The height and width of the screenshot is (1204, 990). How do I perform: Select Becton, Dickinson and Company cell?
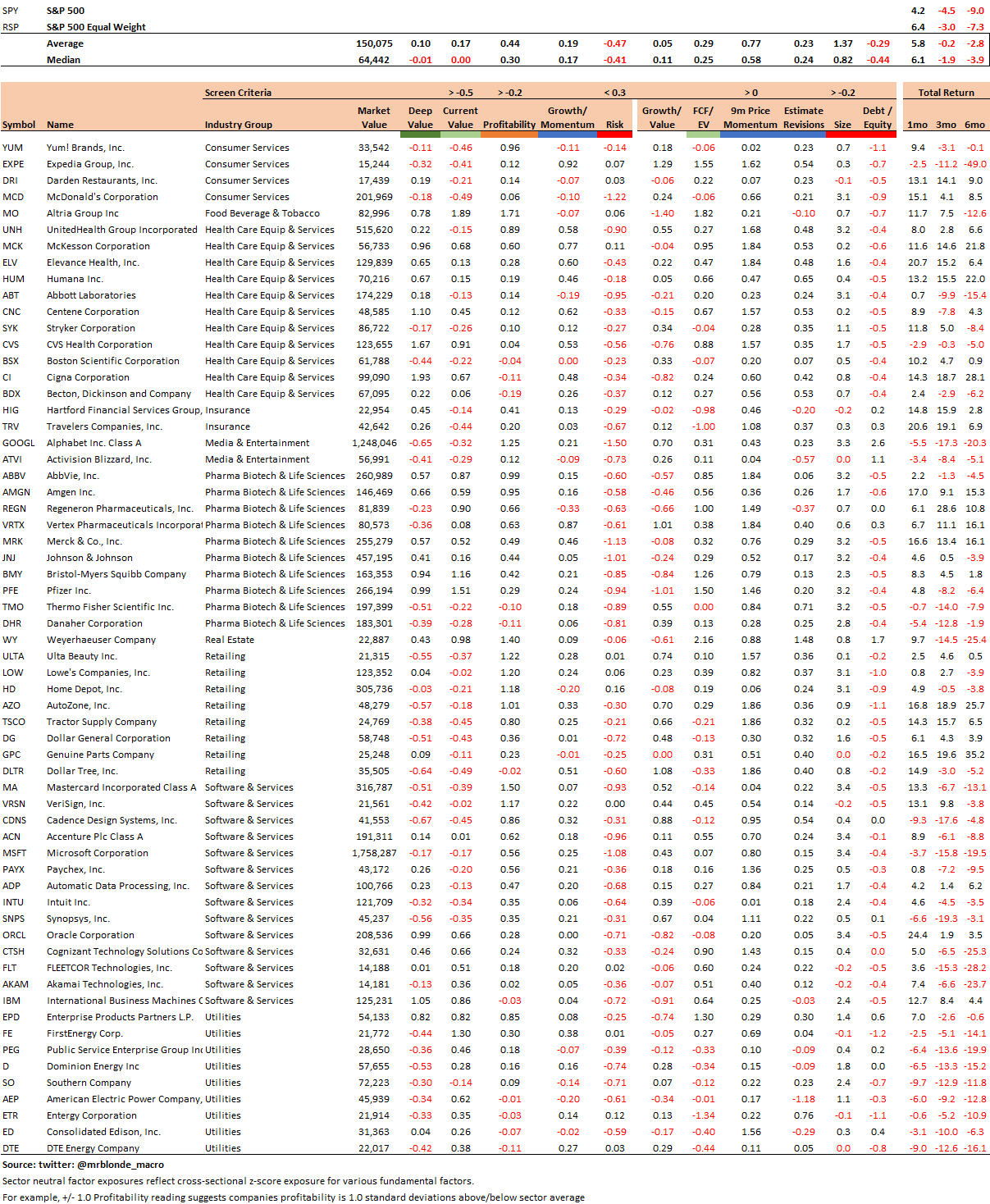[x=119, y=394]
